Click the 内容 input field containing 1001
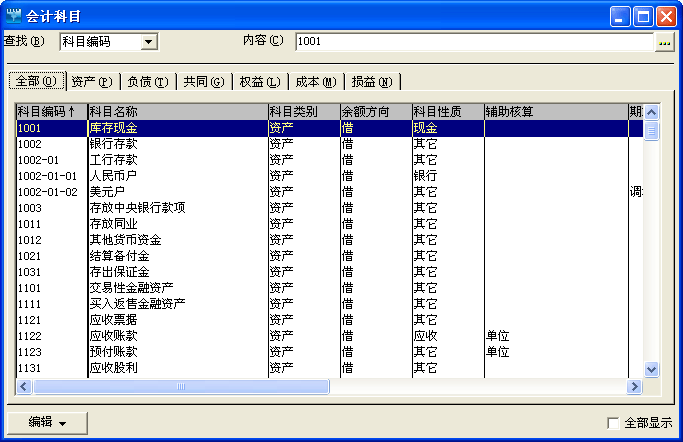The width and height of the screenshot is (683, 442). click(473, 42)
